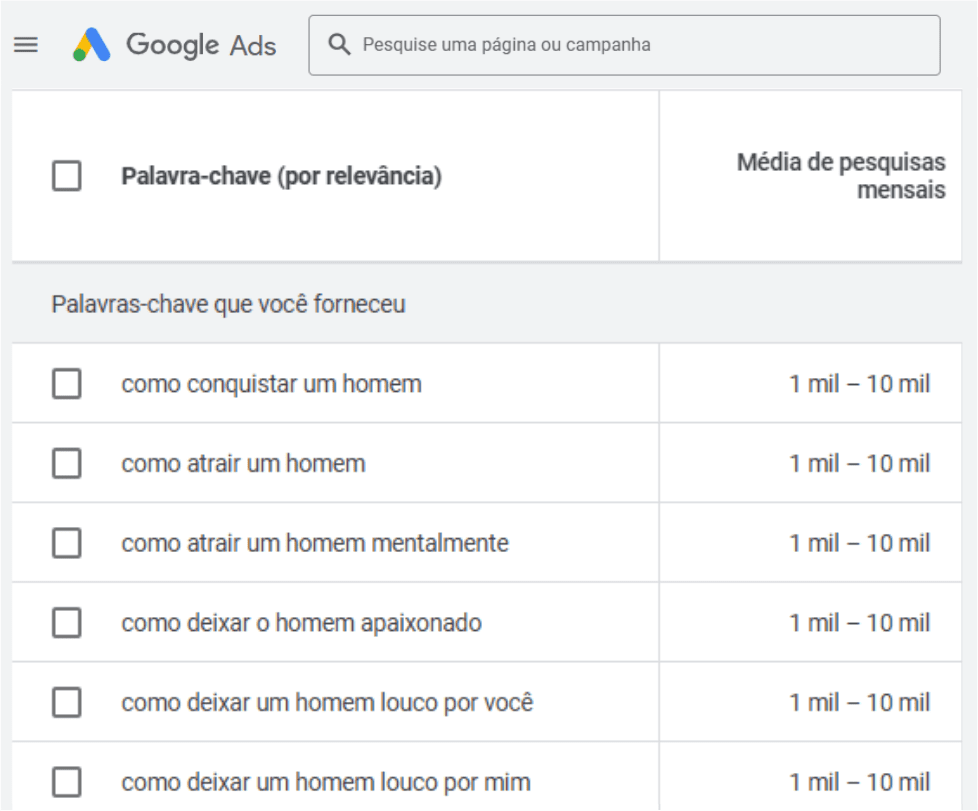Sort by 'Média de pesquisas mensais' column

(841, 176)
